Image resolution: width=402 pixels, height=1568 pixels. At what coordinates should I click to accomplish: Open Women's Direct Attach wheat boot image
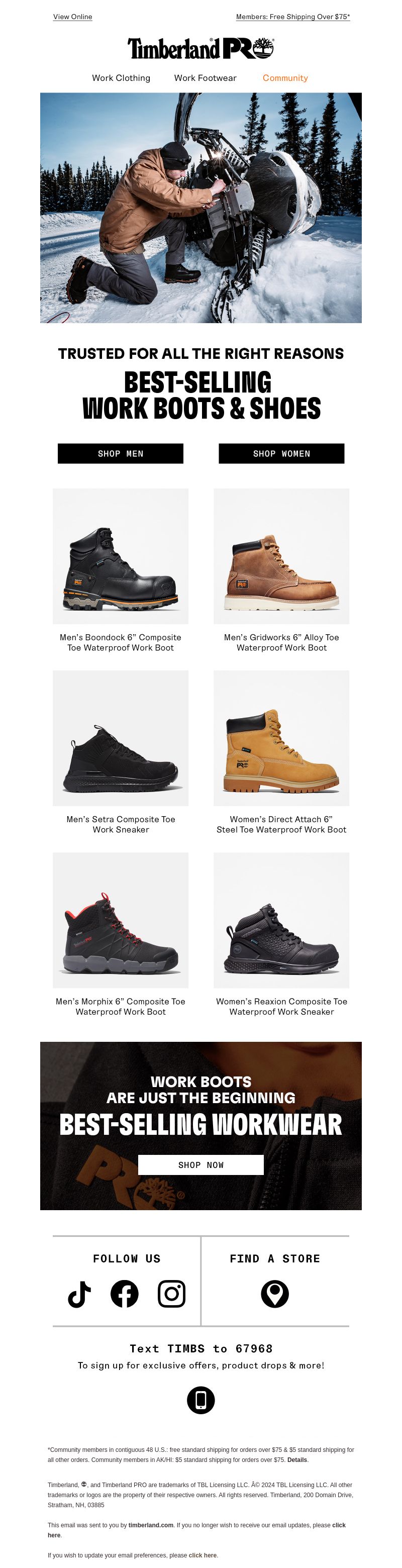[x=281, y=738]
